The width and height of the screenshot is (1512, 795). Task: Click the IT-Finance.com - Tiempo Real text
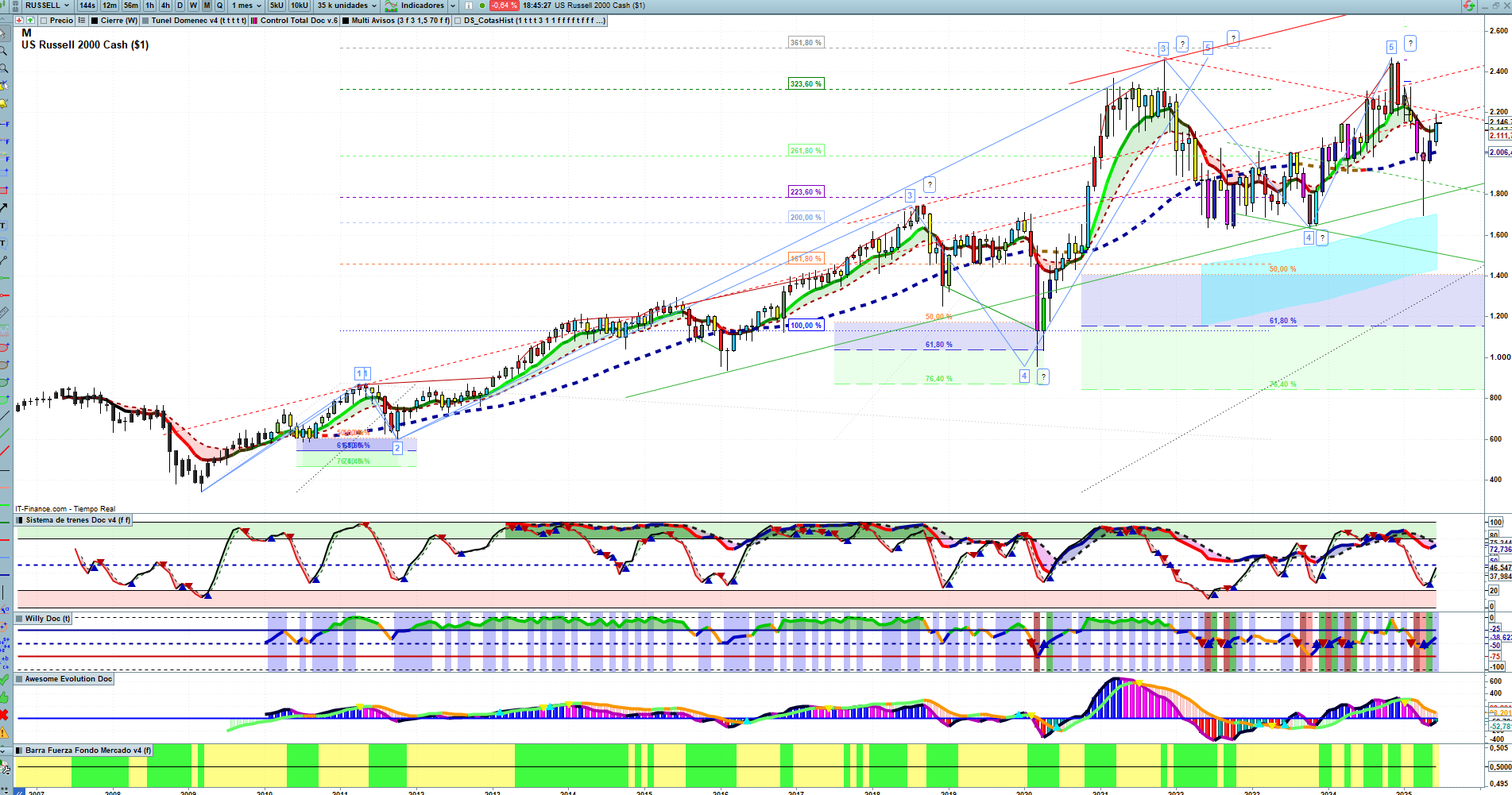click(x=65, y=509)
